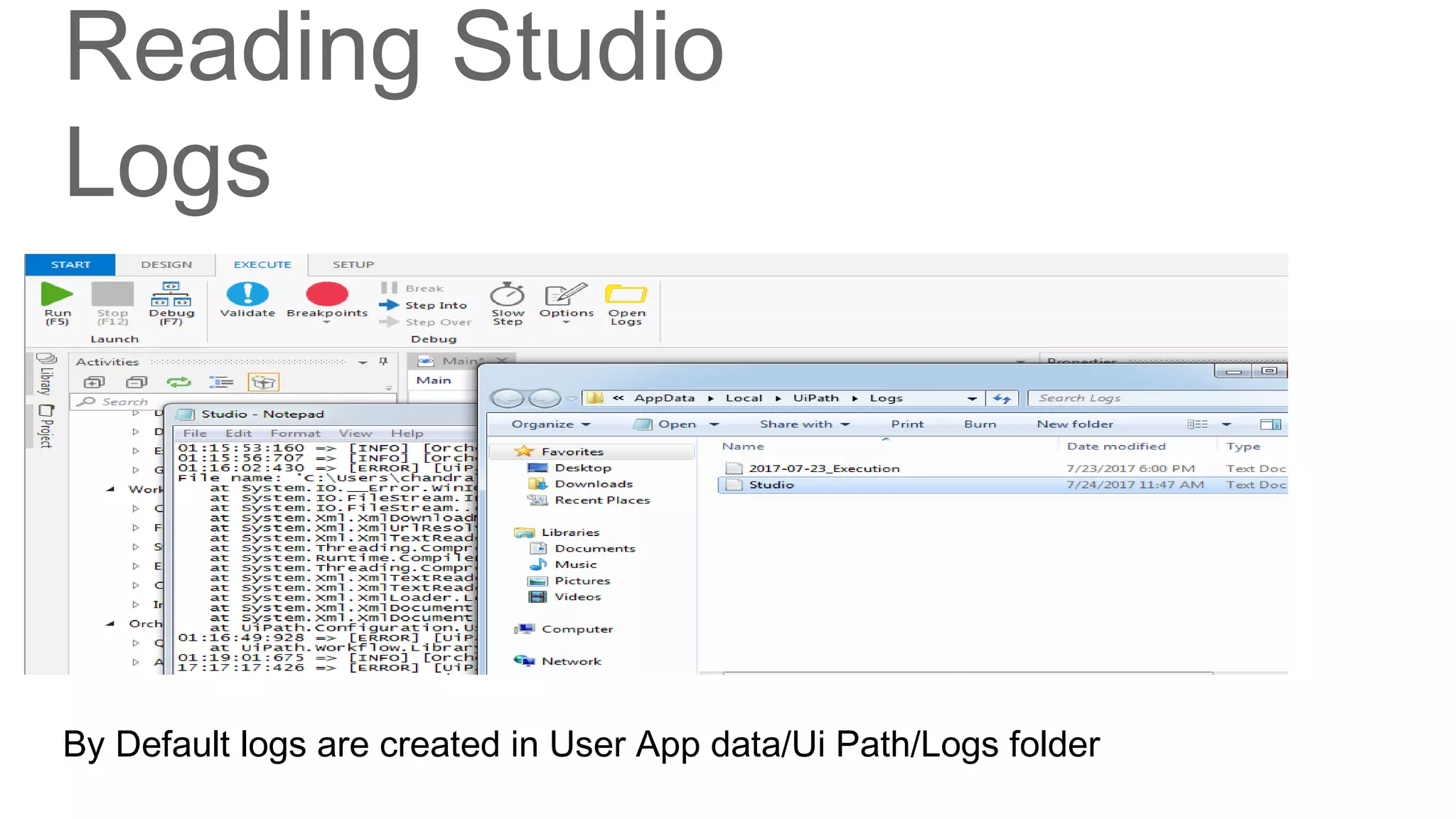Click Collapse All icon in Activities panel
Viewport: 1456px width, 819px height.
pos(136,382)
